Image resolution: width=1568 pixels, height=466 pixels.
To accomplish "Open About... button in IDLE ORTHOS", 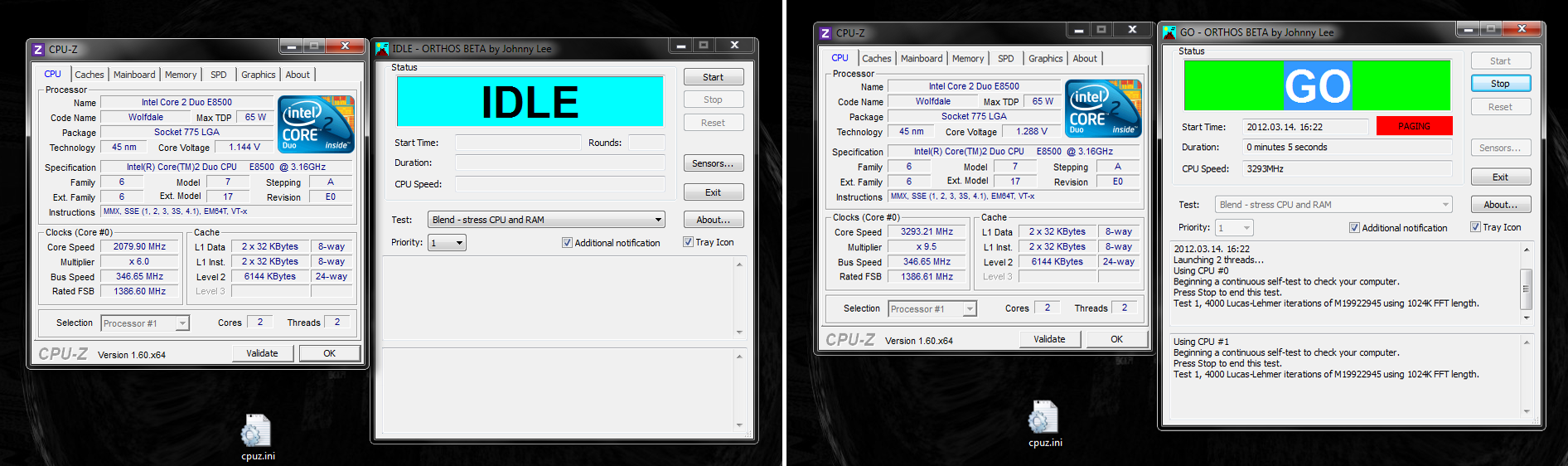I will point(714,220).
